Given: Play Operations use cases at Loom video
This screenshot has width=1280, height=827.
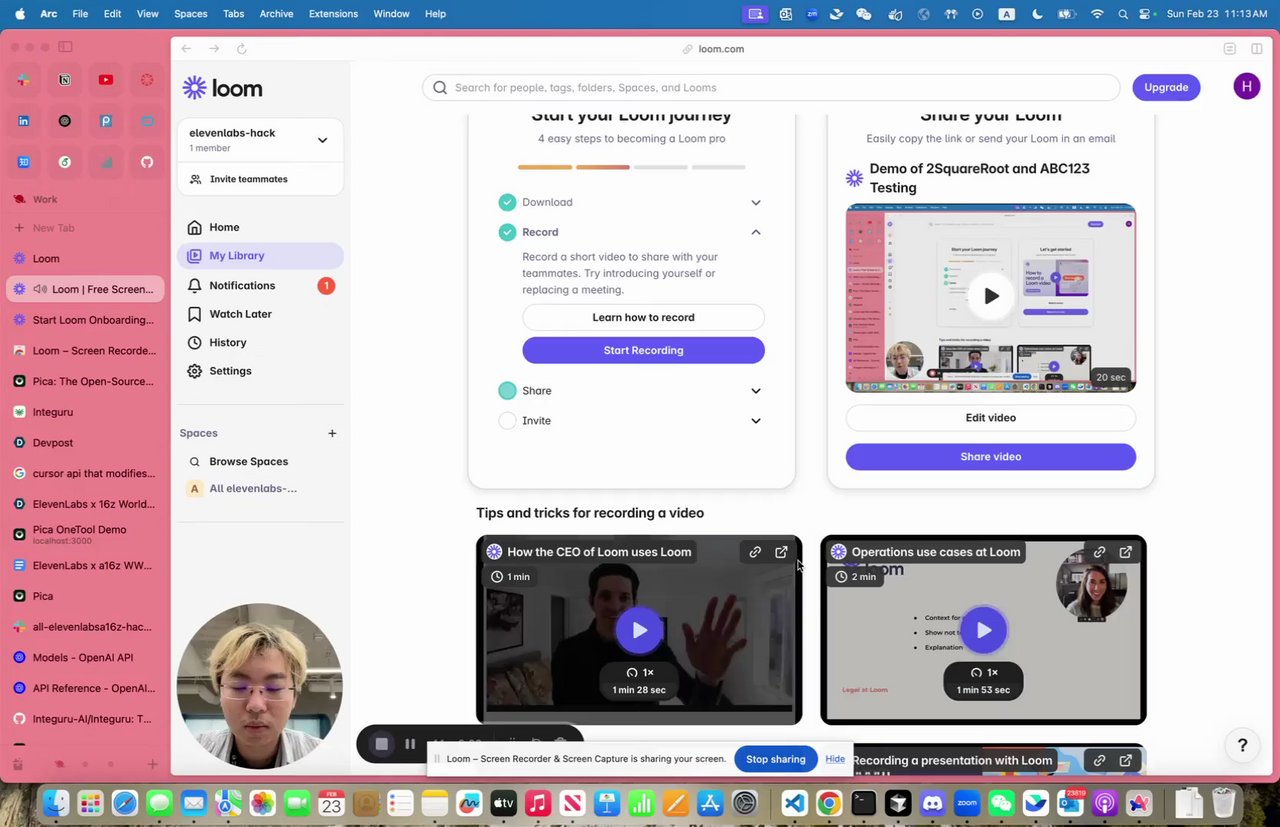Looking at the screenshot, I should click(983, 630).
